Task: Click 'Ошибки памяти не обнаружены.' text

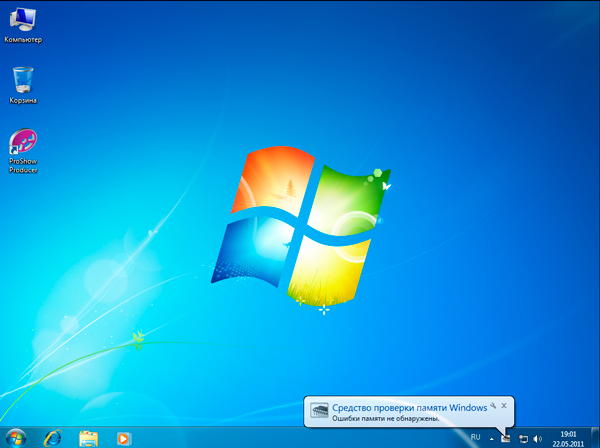Action: click(385, 419)
